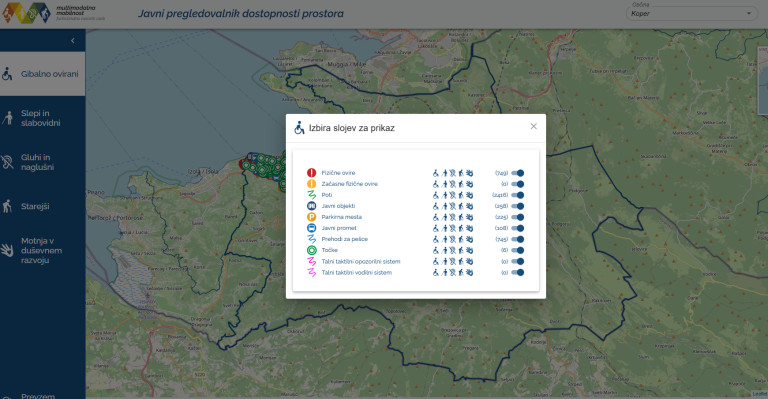Click deaf ear icon in Prehodi za pešce row
768x399 pixels.
453,239
